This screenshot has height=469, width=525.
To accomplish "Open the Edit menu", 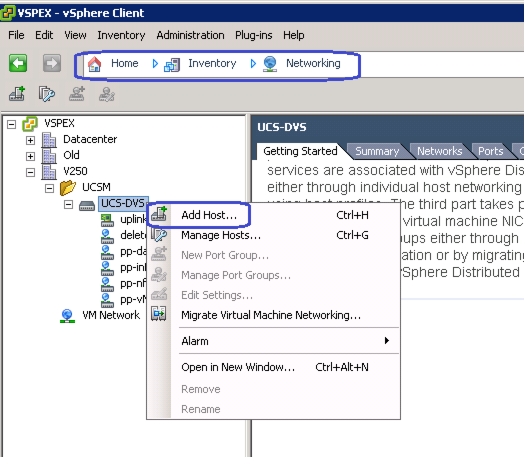I will 44,35.
